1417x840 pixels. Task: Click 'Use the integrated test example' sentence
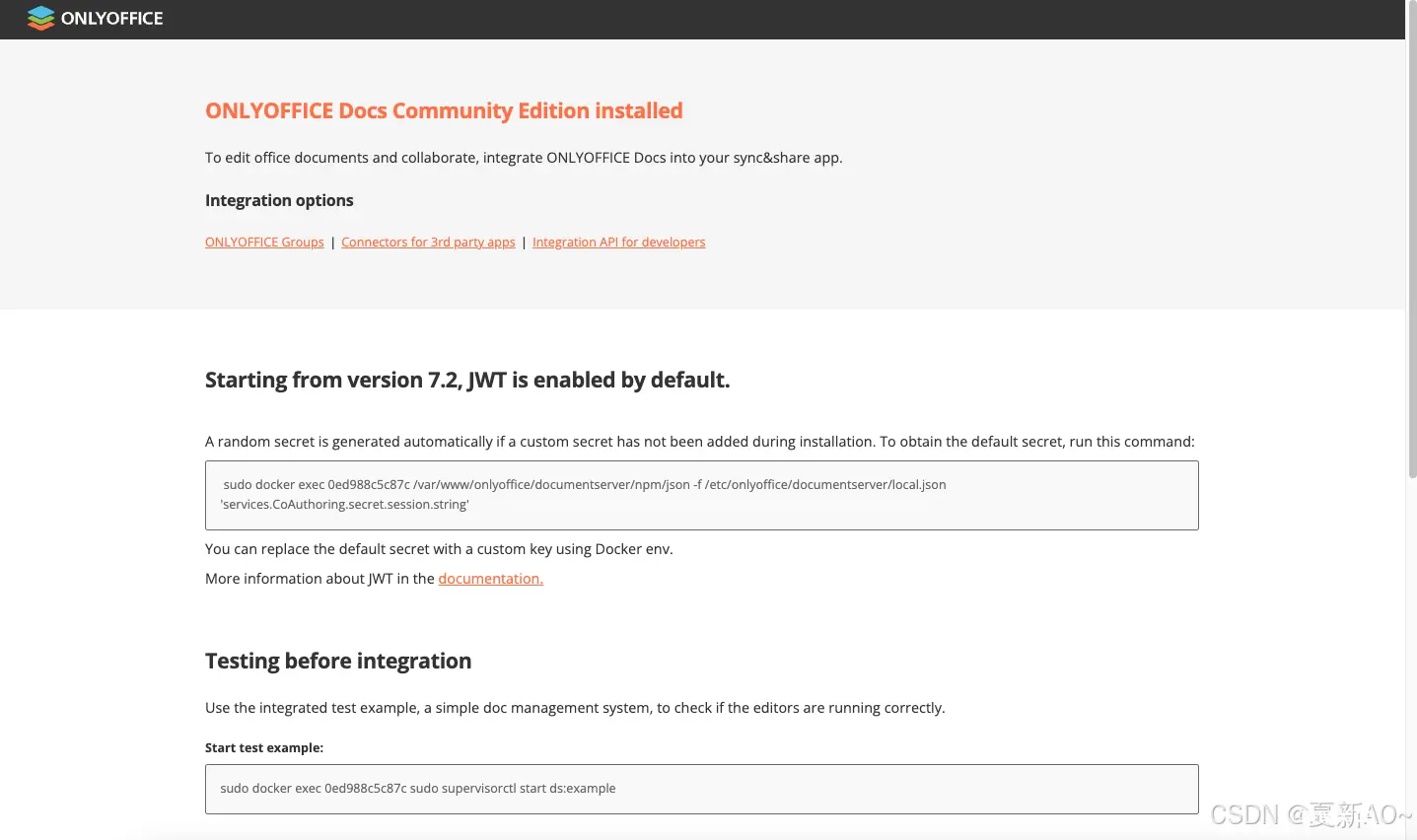(x=575, y=708)
